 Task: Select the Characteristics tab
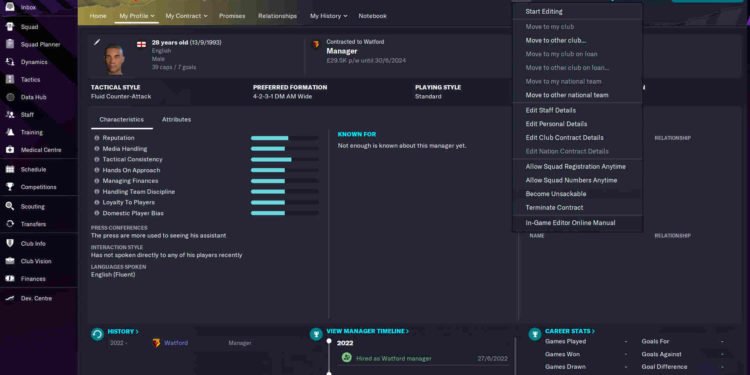point(121,120)
